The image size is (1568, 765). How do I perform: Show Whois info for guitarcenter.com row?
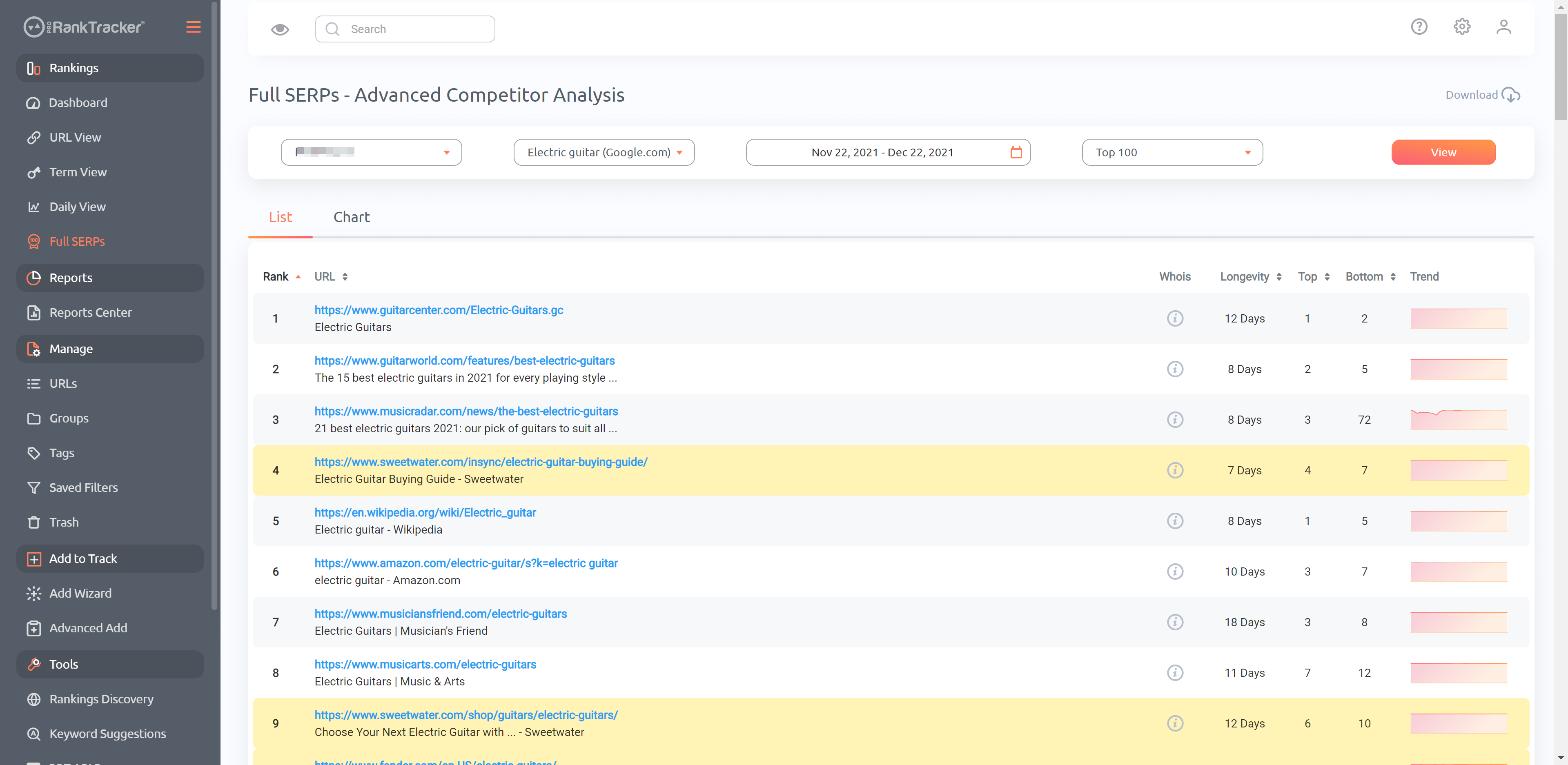pos(1175,318)
